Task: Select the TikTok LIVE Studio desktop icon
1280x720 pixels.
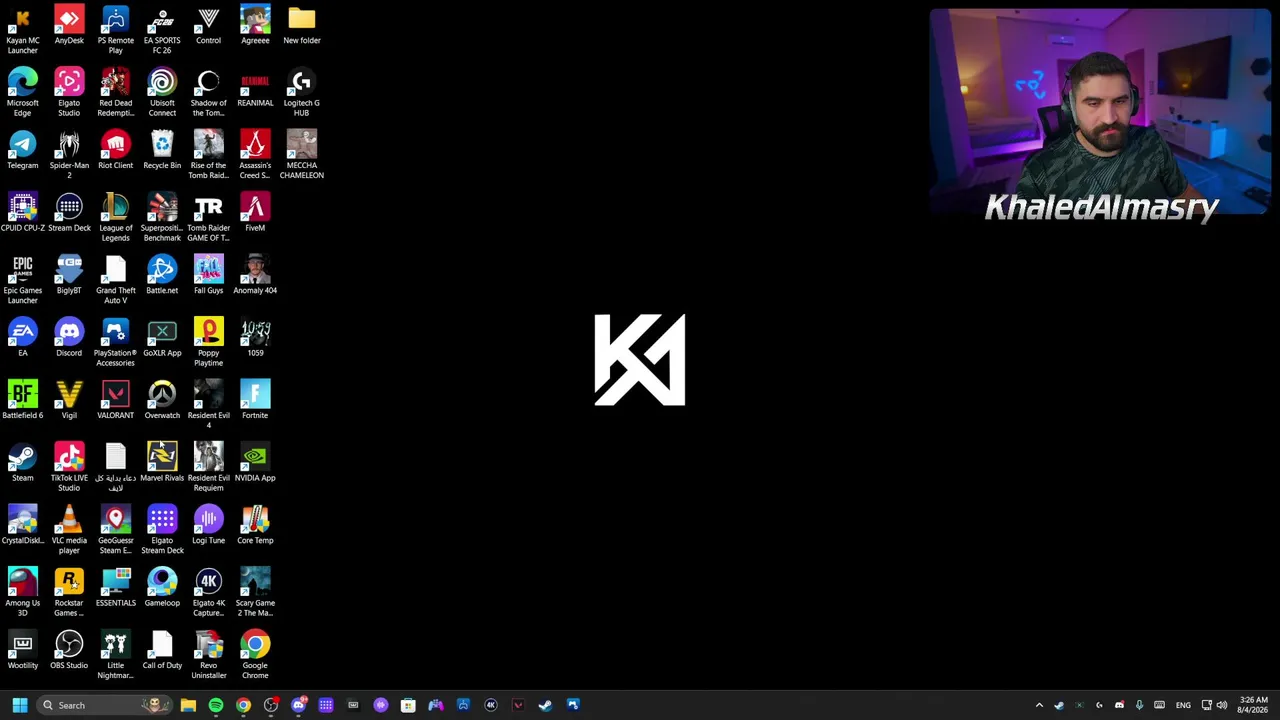Action: point(69,468)
